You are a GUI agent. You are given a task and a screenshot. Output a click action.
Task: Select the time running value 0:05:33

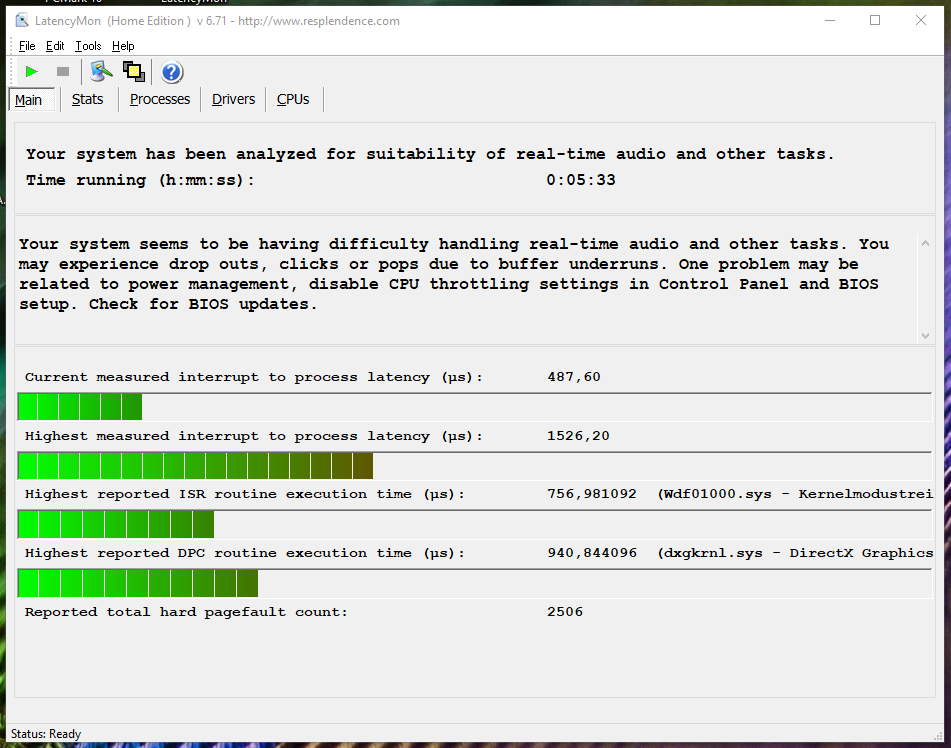coord(580,180)
